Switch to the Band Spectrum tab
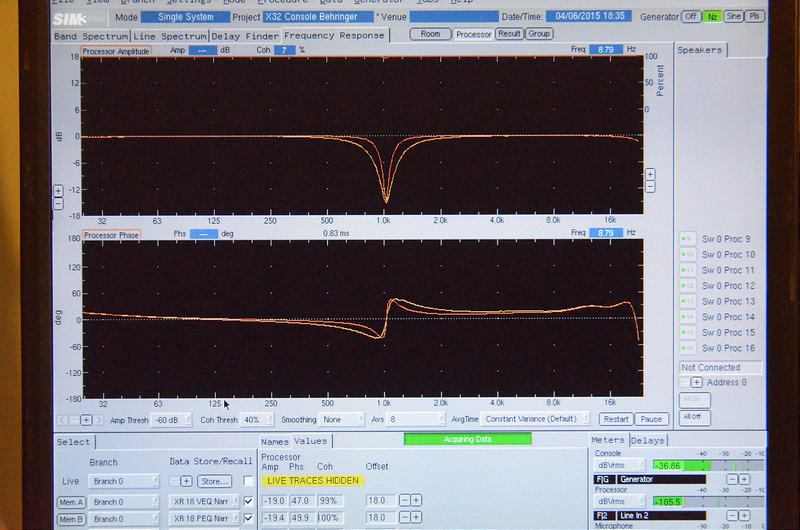 click(x=91, y=36)
